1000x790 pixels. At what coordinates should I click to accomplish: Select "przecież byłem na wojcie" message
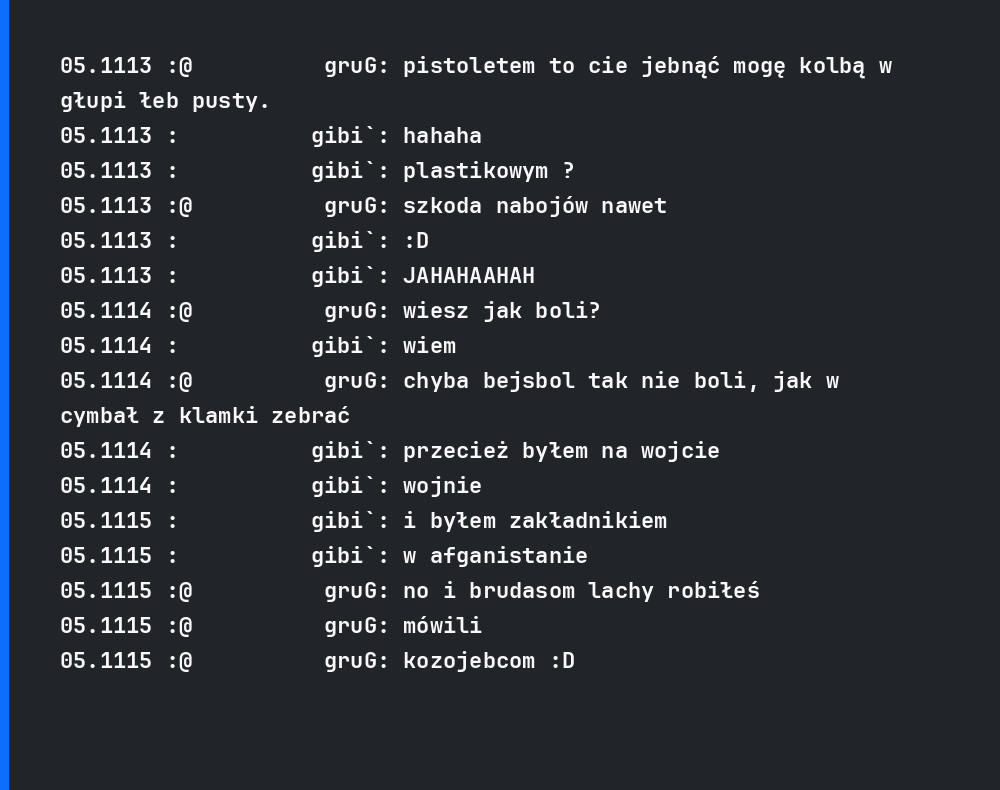point(561,451)
